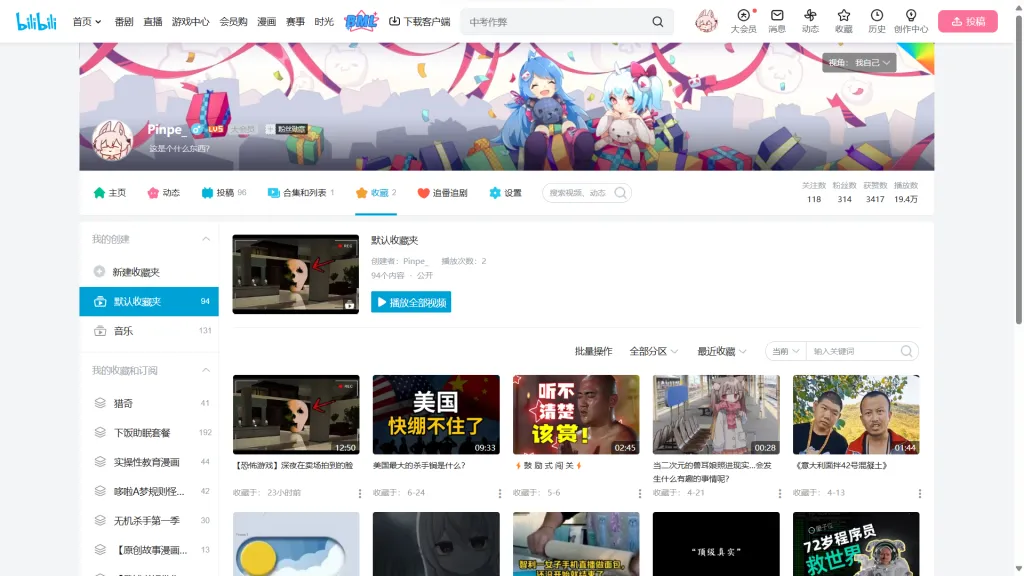Open 历史 history icon
Screen dimensions: 1024x576
click(x=877, y=21)
